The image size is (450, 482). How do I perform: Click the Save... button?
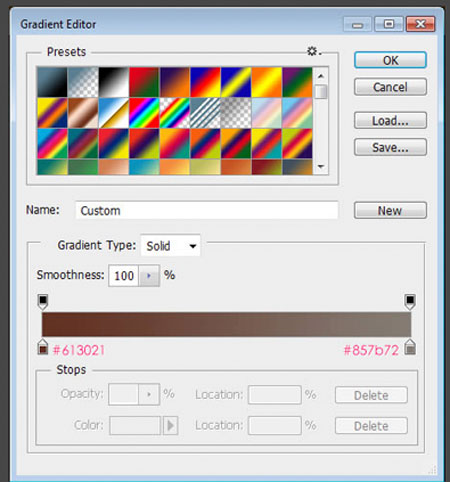pyautogui.click(x=390, y=147)
